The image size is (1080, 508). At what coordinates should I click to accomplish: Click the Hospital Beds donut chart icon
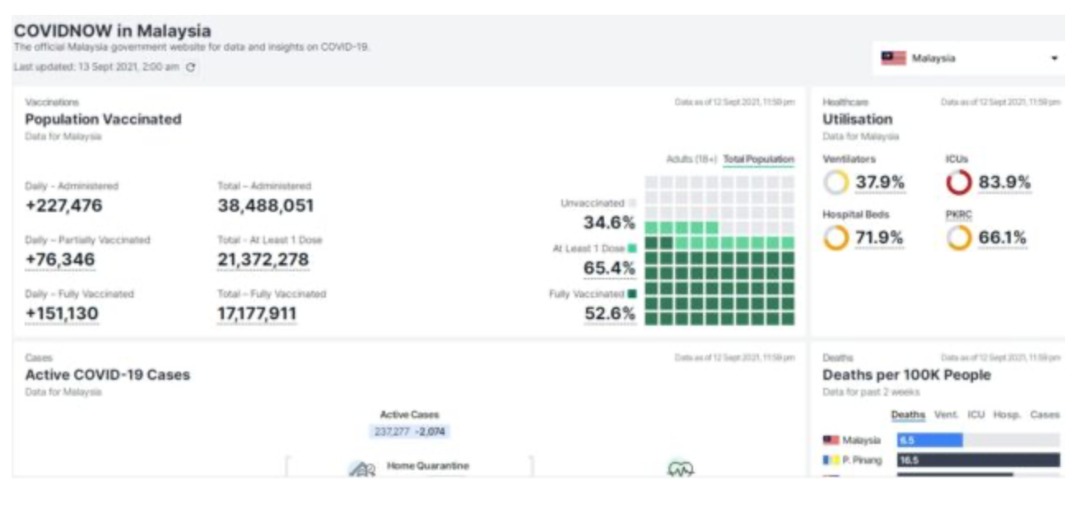click(836, 238)
